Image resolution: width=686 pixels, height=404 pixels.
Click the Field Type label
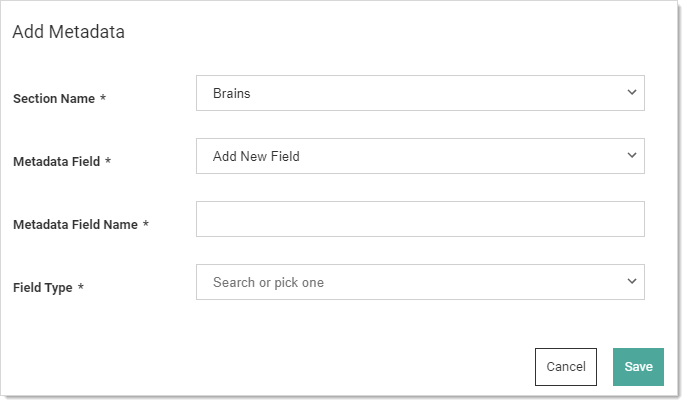42,288
